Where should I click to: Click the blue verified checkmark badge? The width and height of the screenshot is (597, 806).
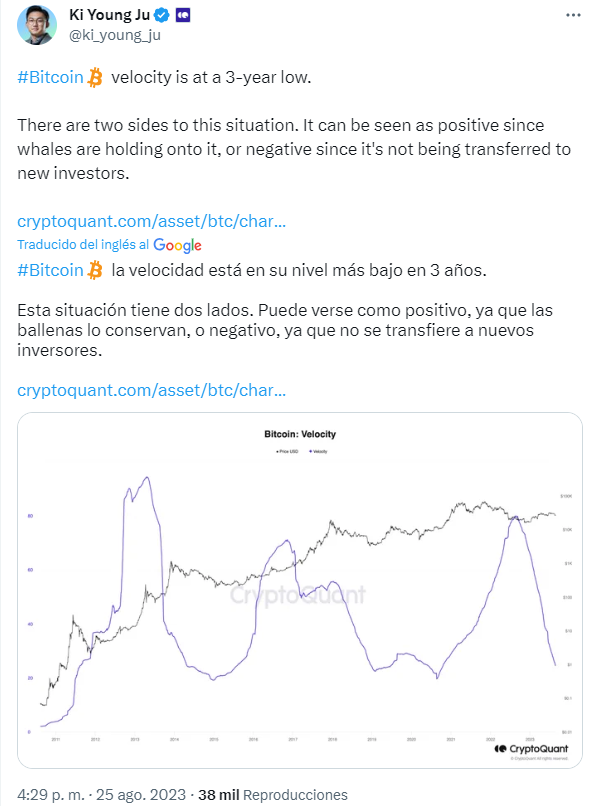(162, 15)
